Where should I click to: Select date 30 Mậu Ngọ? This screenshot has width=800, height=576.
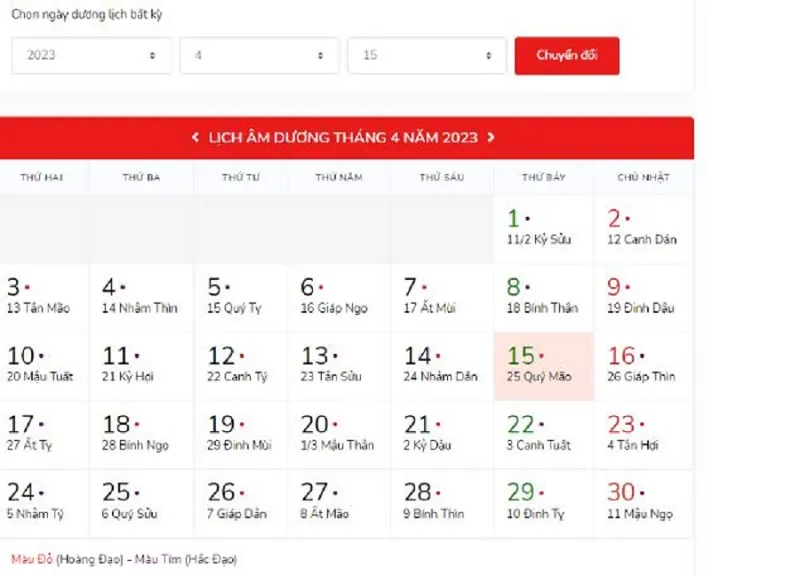tap(643, 503)
